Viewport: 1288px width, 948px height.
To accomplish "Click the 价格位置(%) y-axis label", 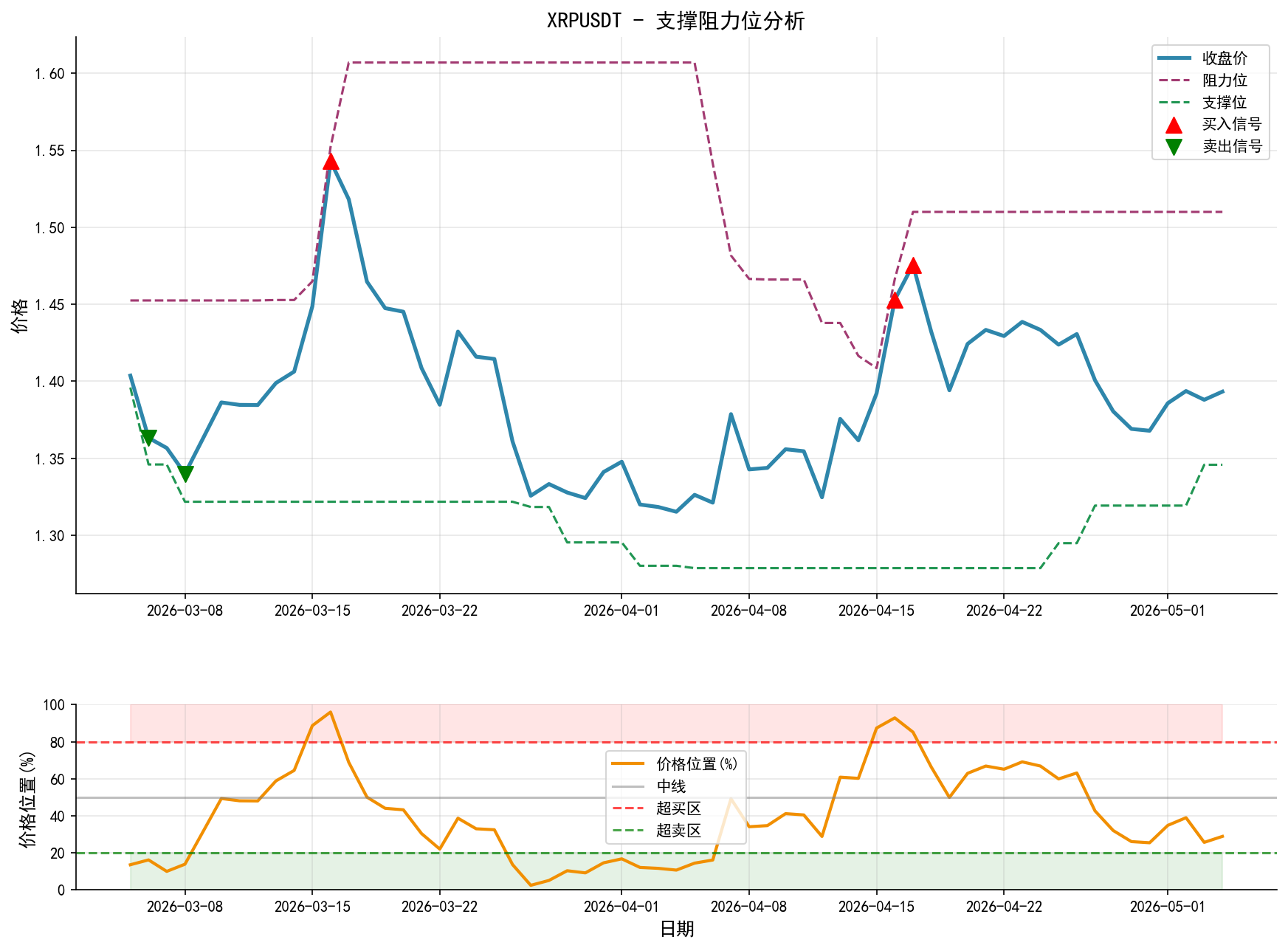I will coord(27,798).
